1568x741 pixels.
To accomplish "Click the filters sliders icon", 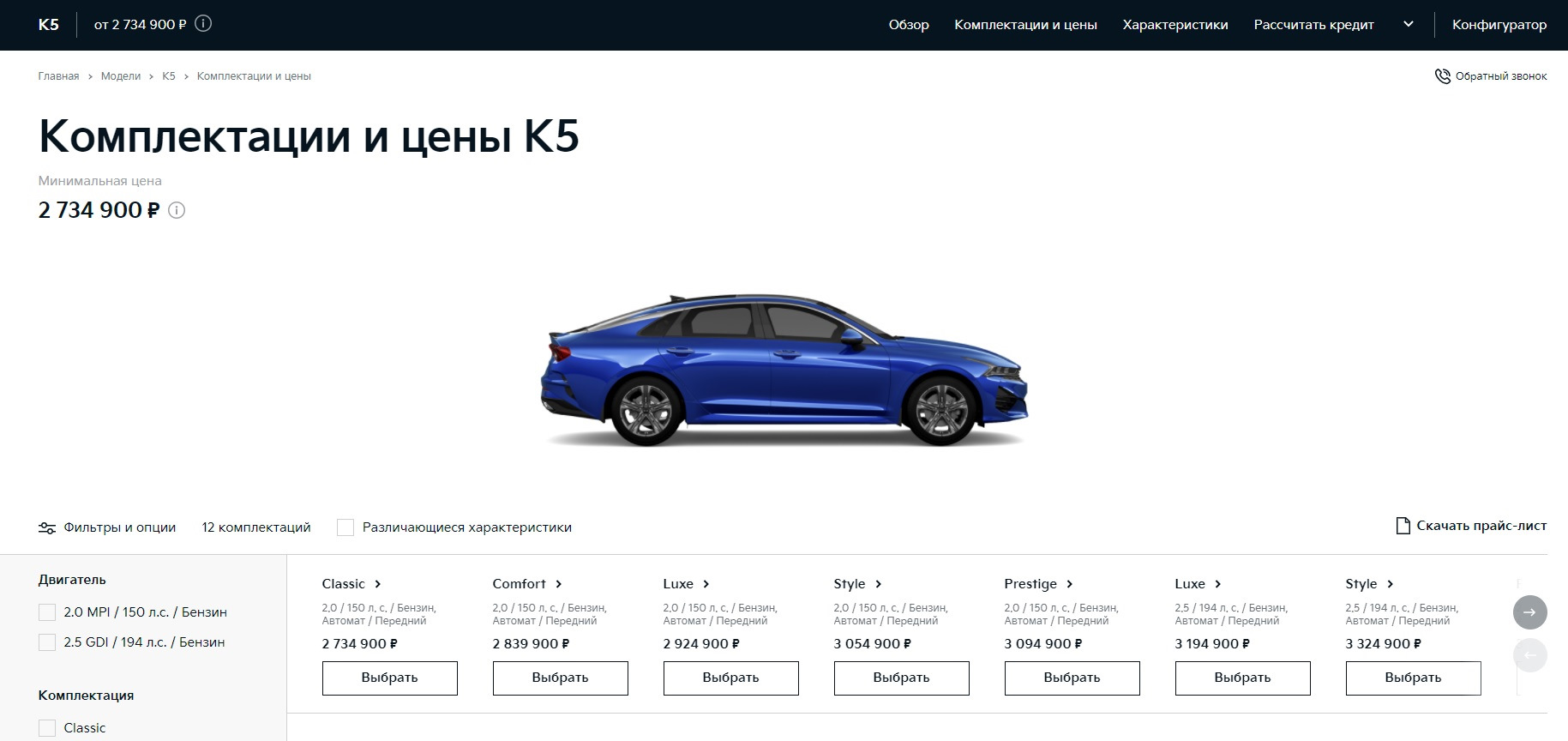I will click(x=47, y=528).
